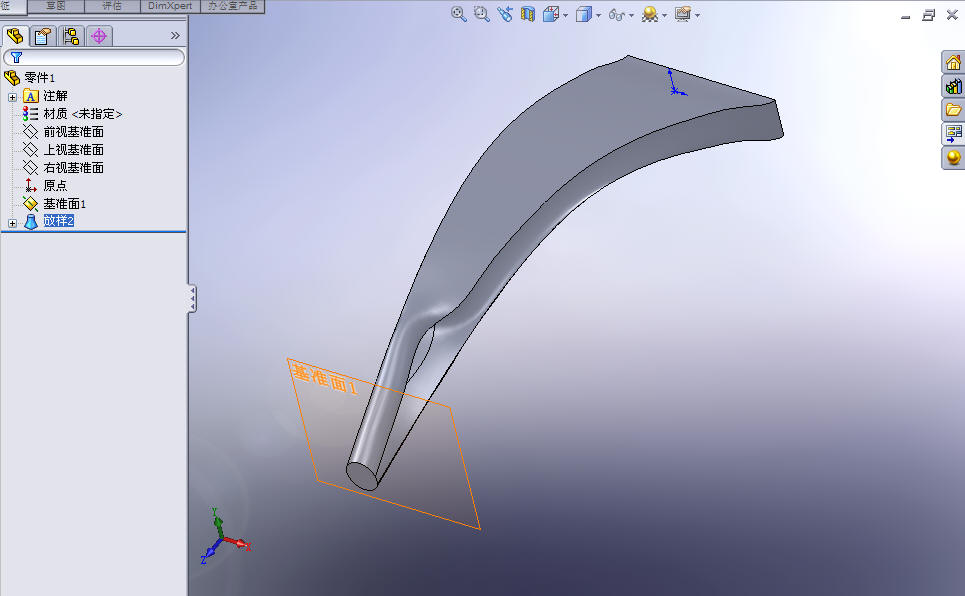
Task: Open the File Explorer folder task pane icon
Action: point(953,110)
